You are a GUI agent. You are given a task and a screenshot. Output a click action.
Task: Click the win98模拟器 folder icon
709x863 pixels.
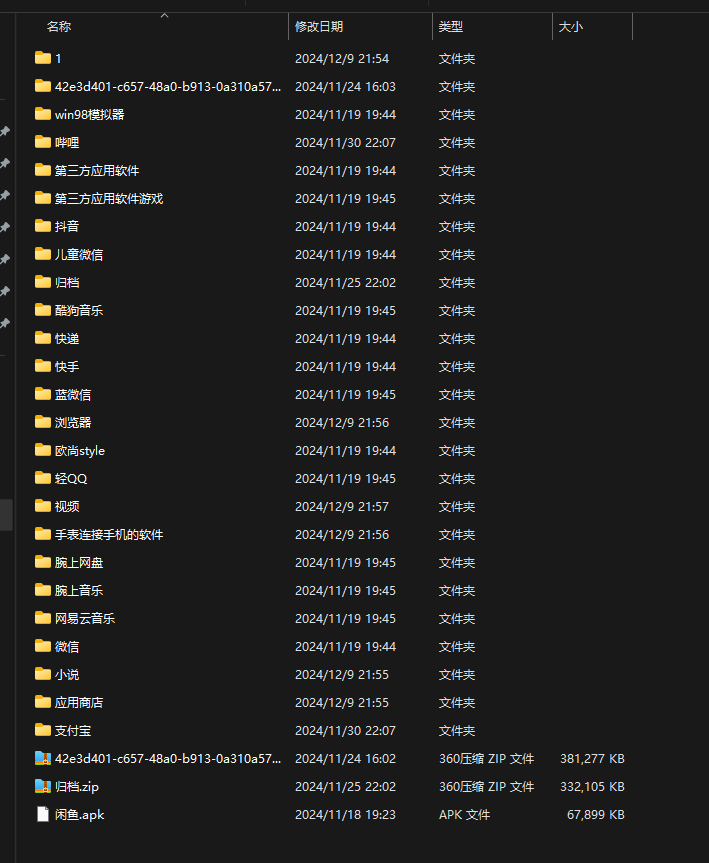pos(42,114)
